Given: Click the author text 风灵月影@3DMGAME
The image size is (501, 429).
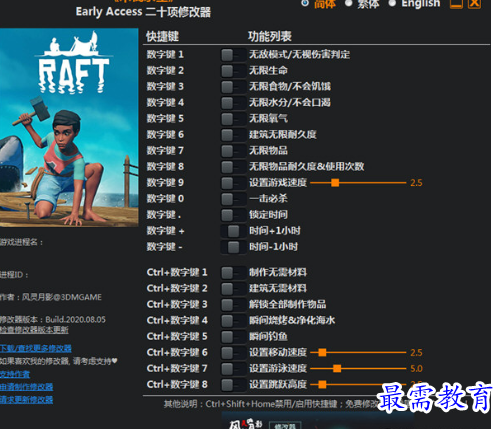Looking at the screenshot, I should (x=62, y=297).
